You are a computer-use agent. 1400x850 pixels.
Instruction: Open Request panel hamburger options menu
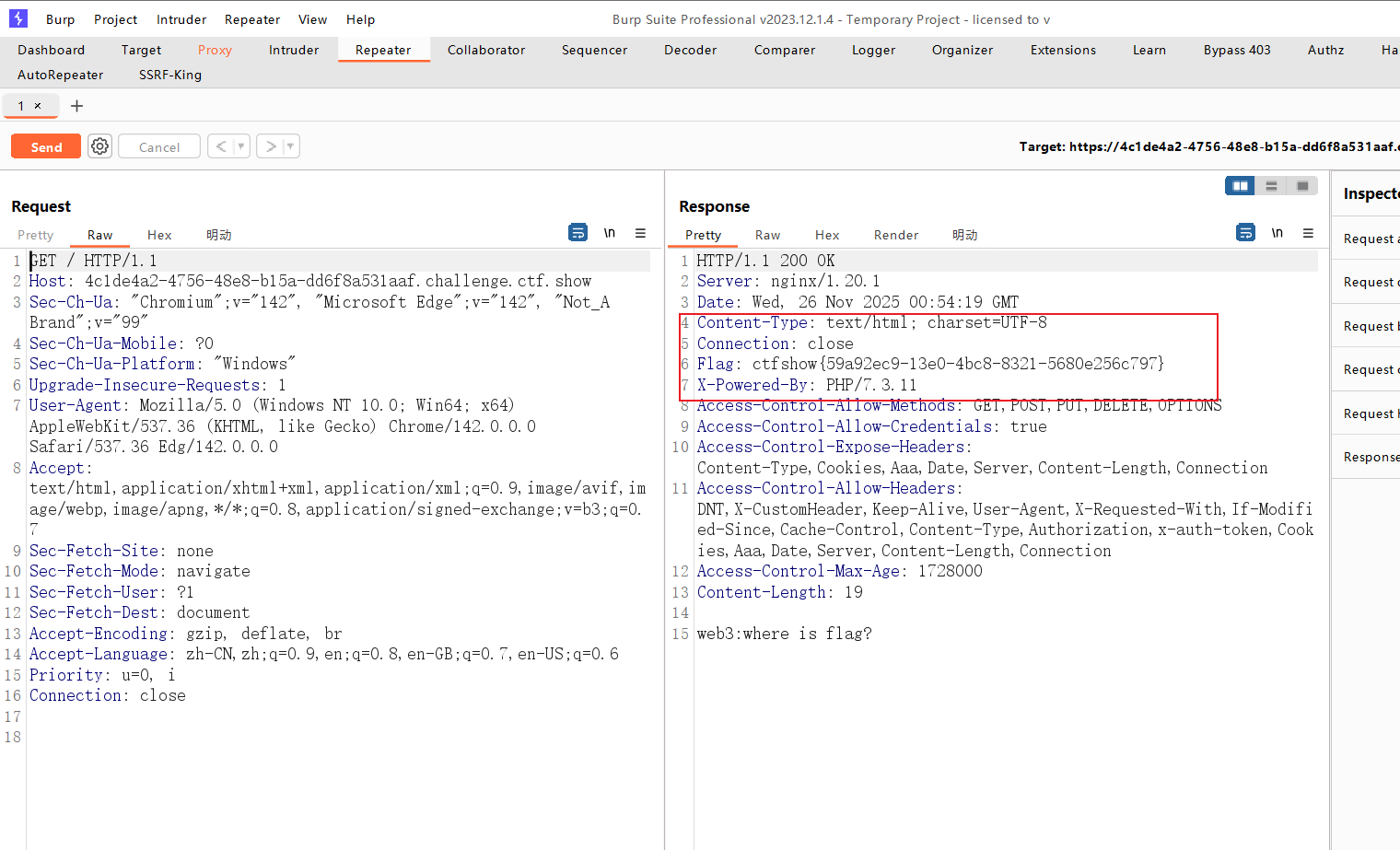pyautogui.click(x=640, y=233)
